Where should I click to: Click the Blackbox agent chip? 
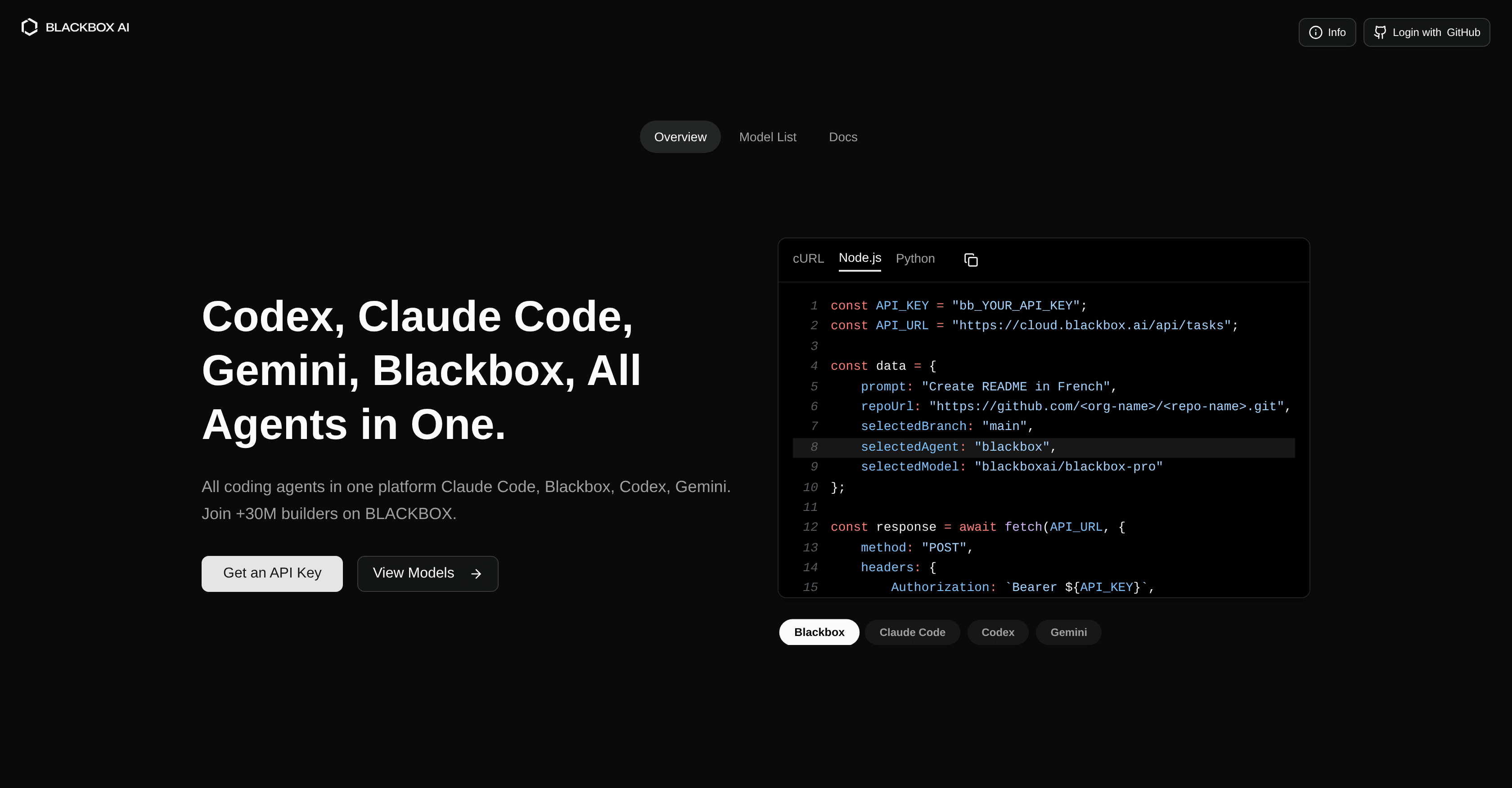click(819, 632)
